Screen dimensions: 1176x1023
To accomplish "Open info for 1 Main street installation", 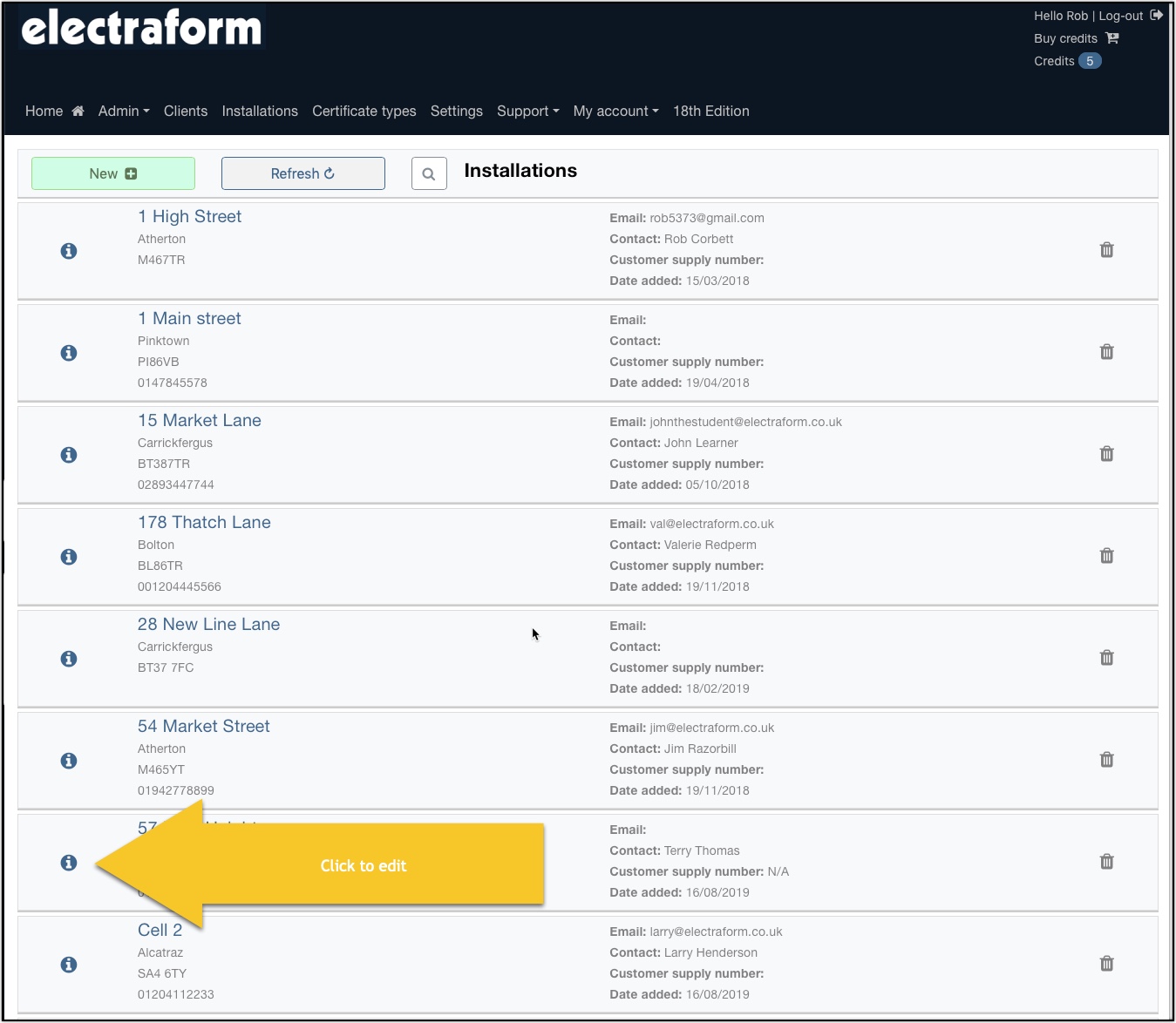I will [69, 353].
